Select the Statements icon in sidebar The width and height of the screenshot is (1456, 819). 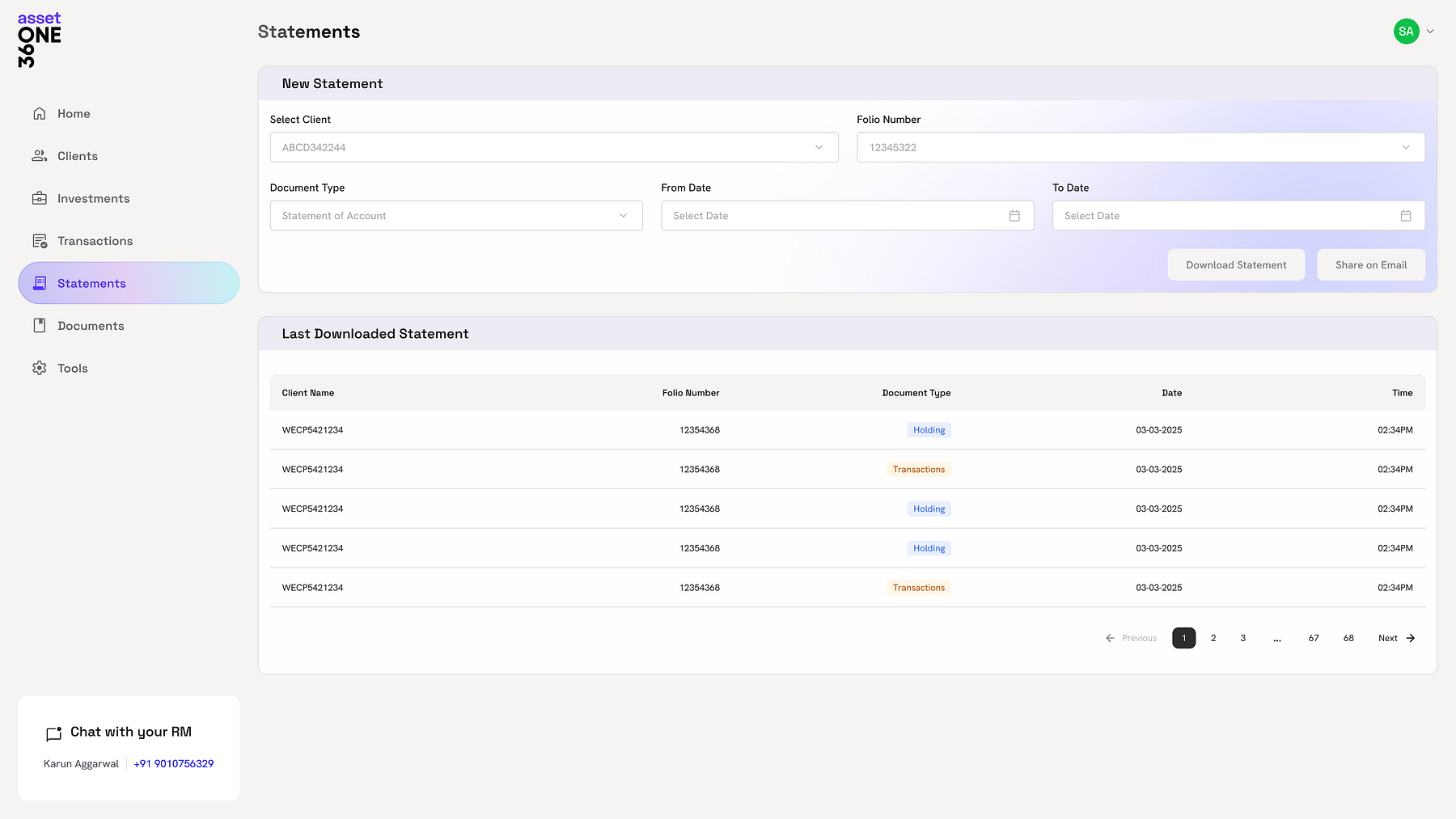coord(39,283)
